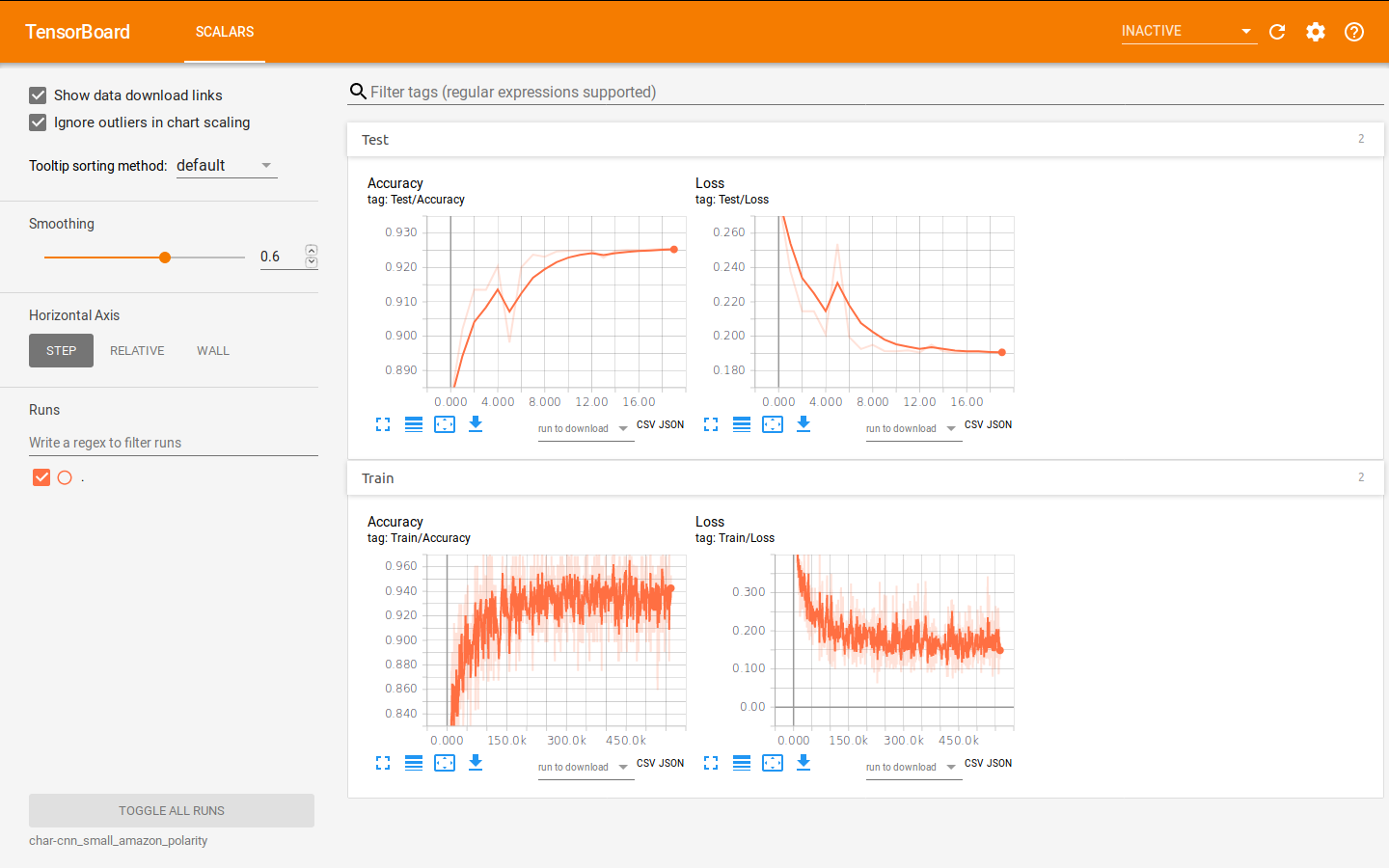Click the TensorBoard title logo
The width and height of the screenshot is (1389, 868).
click(x=77, y=32)
